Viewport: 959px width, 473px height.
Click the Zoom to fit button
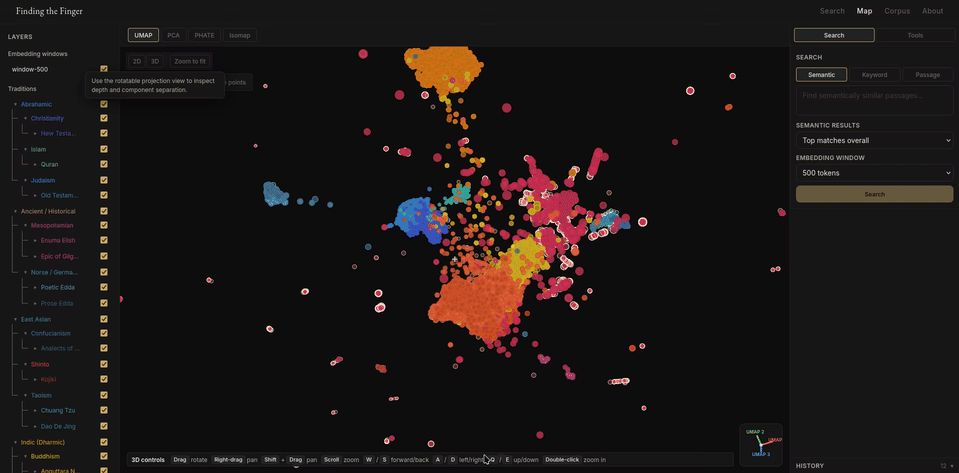[x=190, y=61]
